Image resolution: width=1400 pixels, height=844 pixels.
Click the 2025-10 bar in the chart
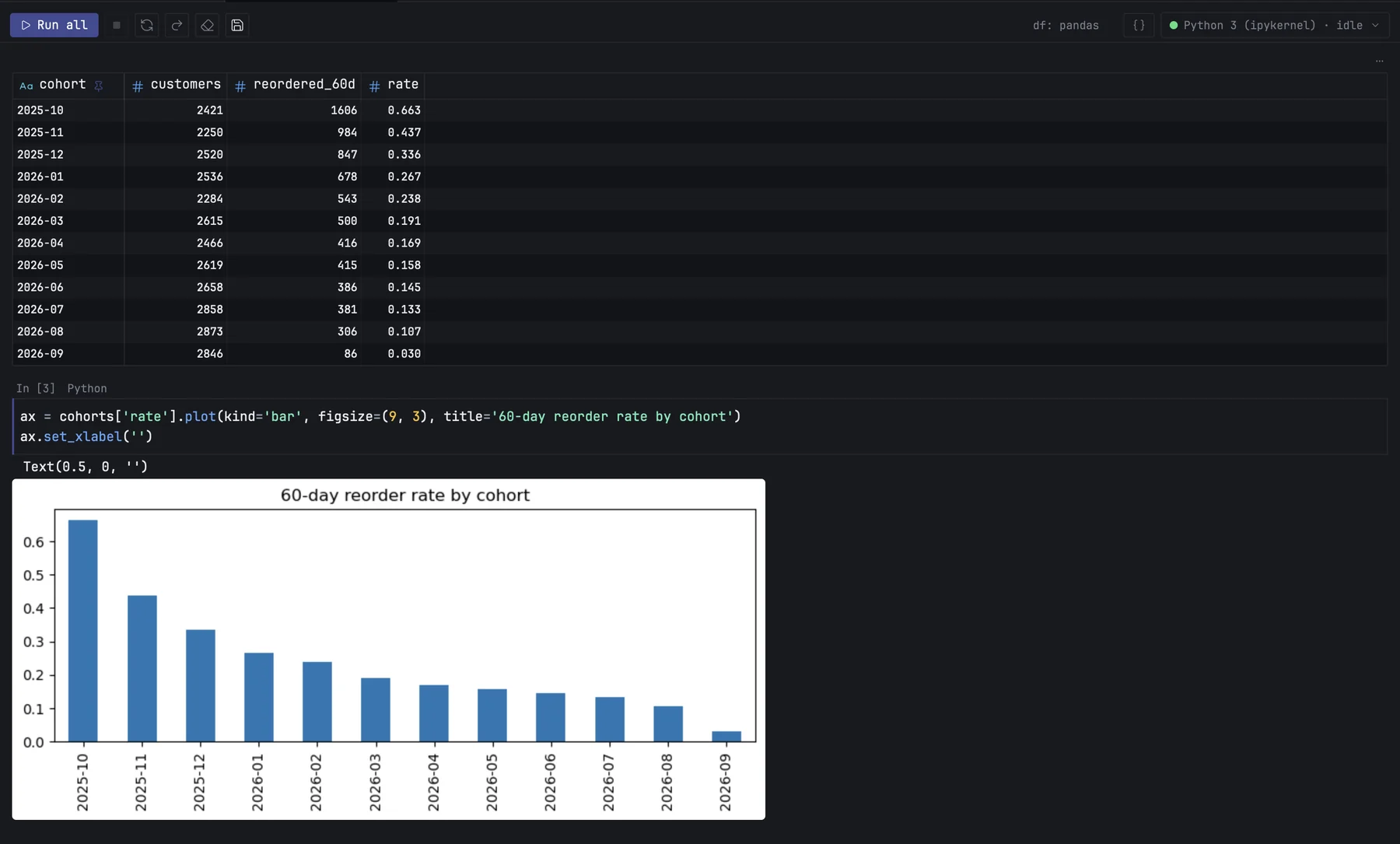click(x=83, y=631)
